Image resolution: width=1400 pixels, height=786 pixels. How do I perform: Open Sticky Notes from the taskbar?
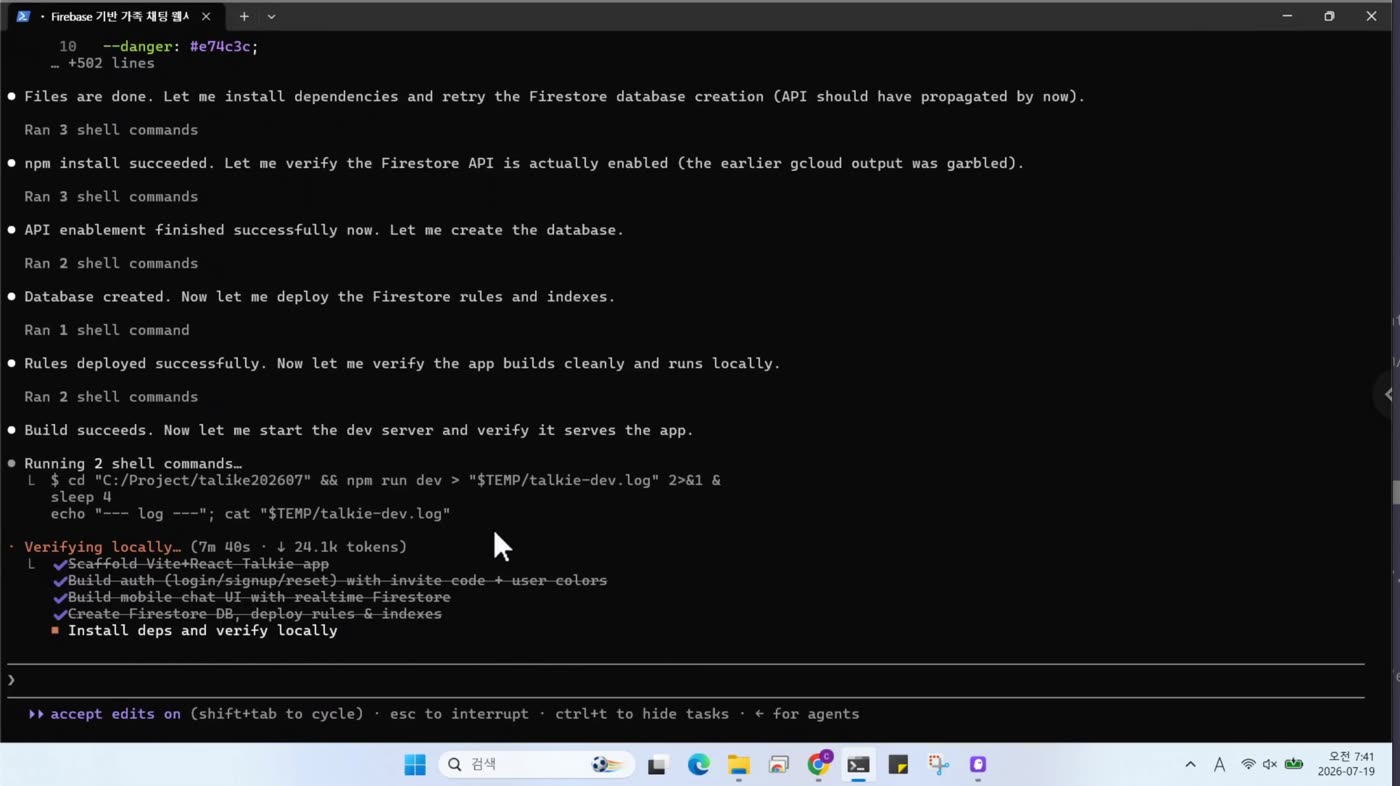(x=898, y=765)
